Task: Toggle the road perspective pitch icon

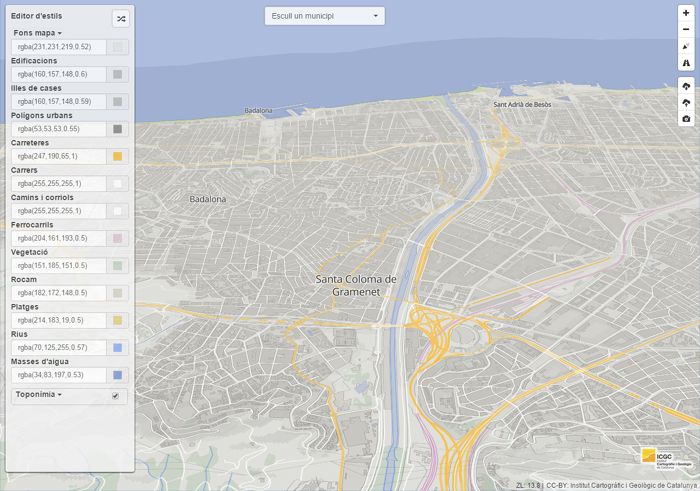Action: click(x=686, y=62)
